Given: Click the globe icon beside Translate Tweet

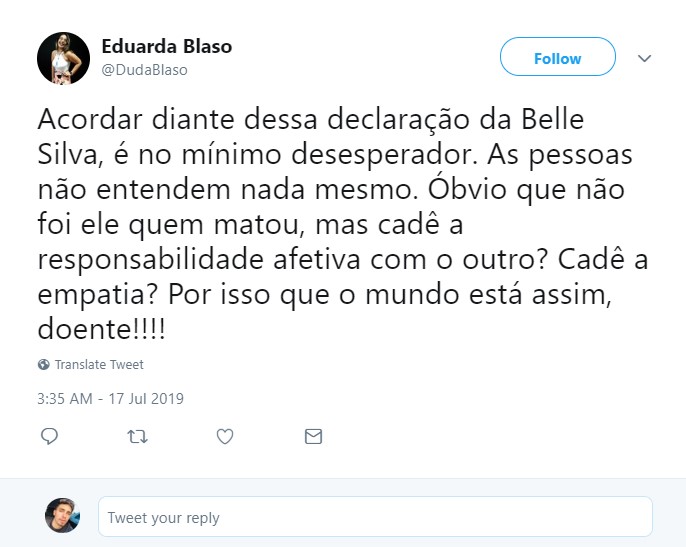Looking at the screenshot, I should coord(44,365).
